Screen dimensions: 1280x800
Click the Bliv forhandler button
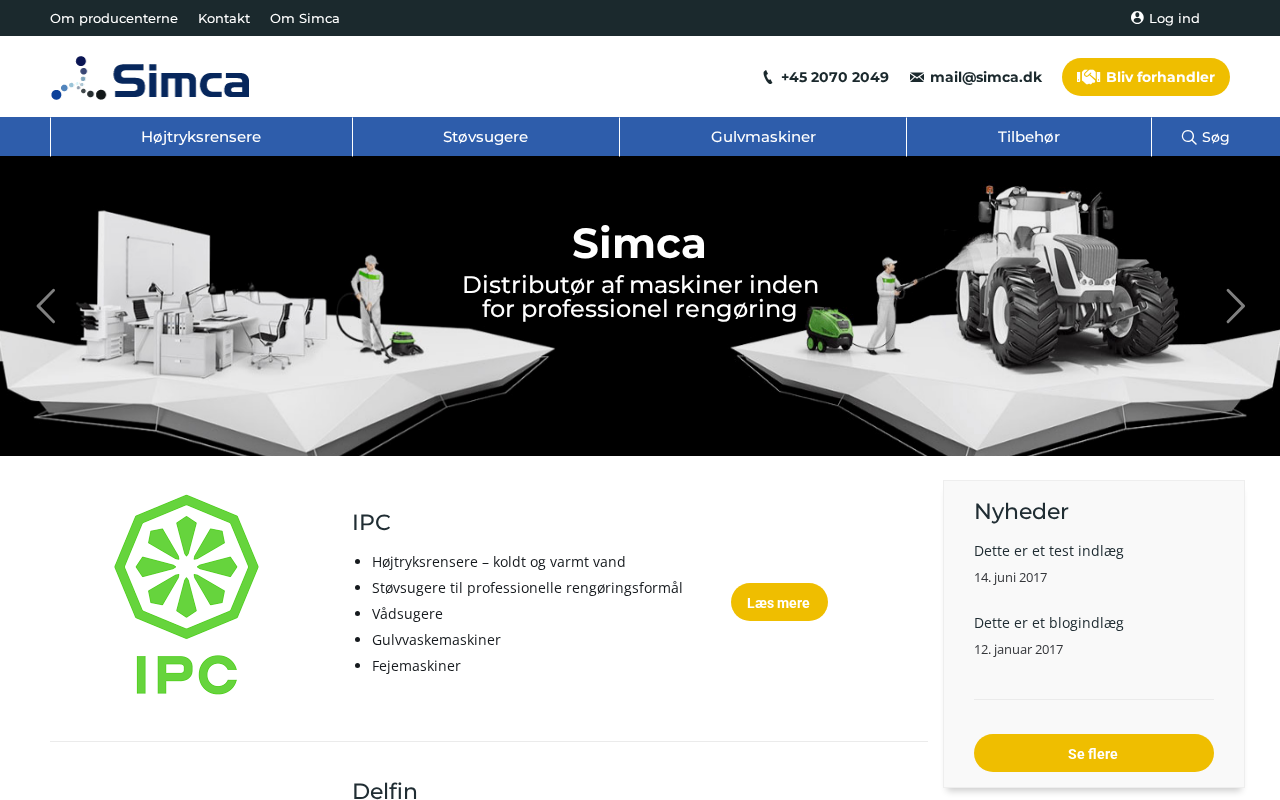(x=1146, y=77)
